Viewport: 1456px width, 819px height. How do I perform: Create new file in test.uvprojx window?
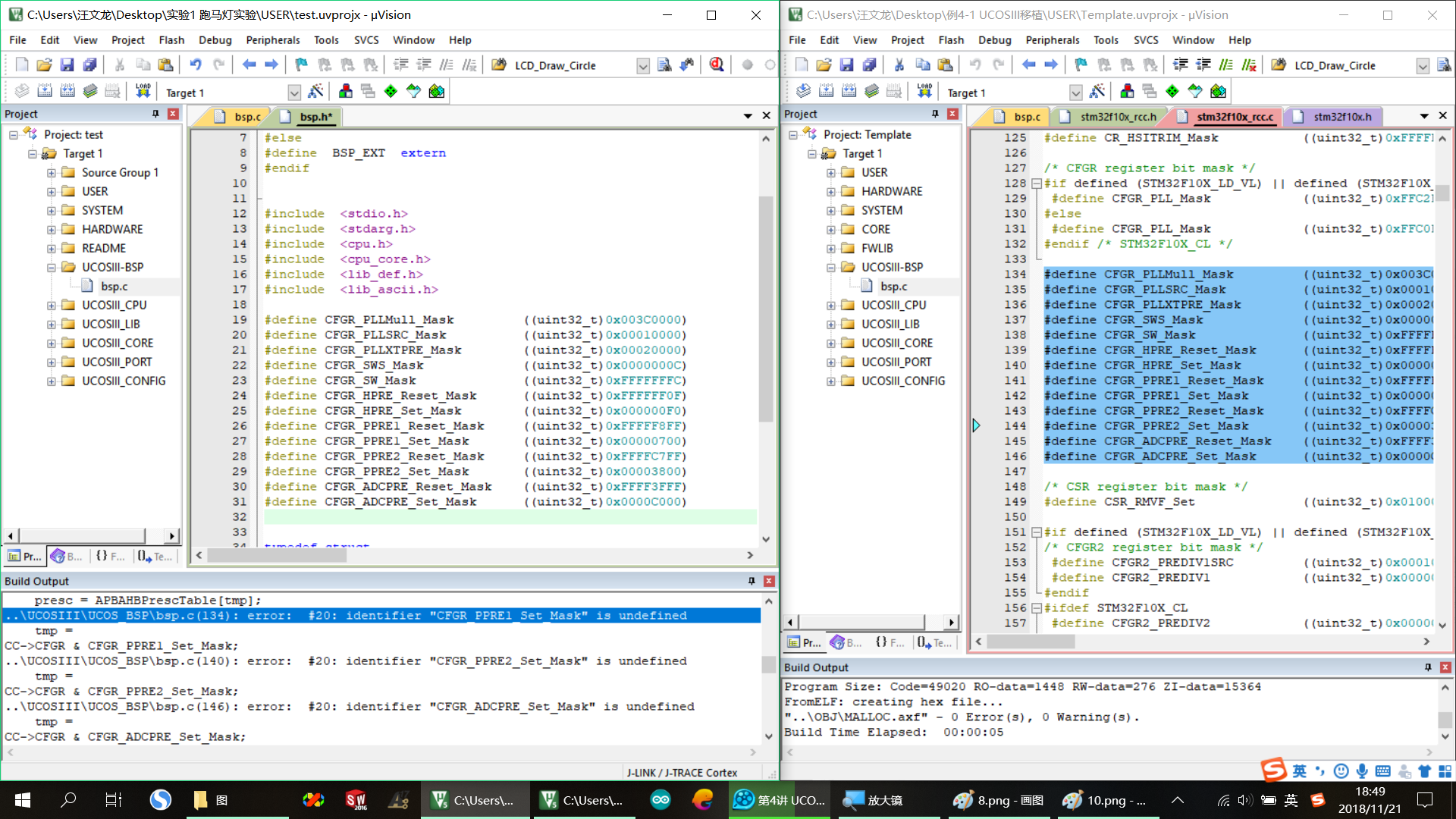22,65
